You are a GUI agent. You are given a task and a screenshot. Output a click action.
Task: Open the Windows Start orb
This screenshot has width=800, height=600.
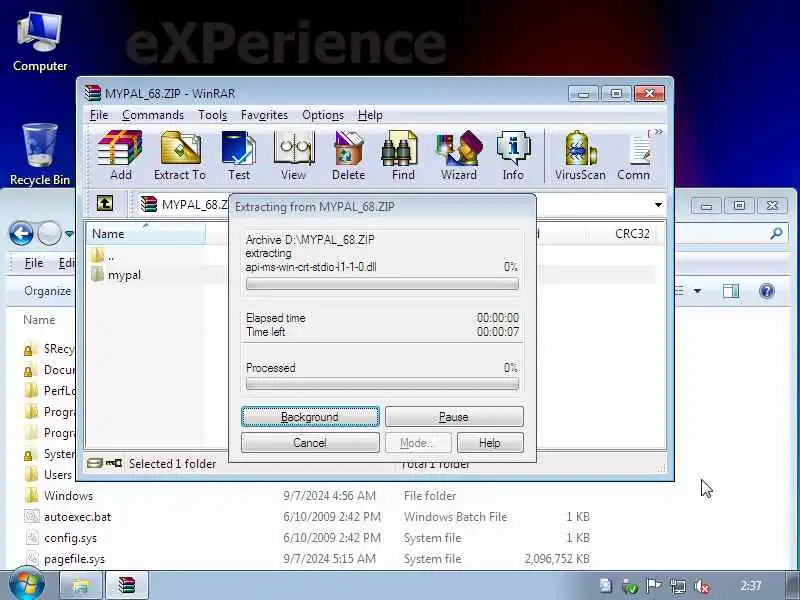coord(27,585)
